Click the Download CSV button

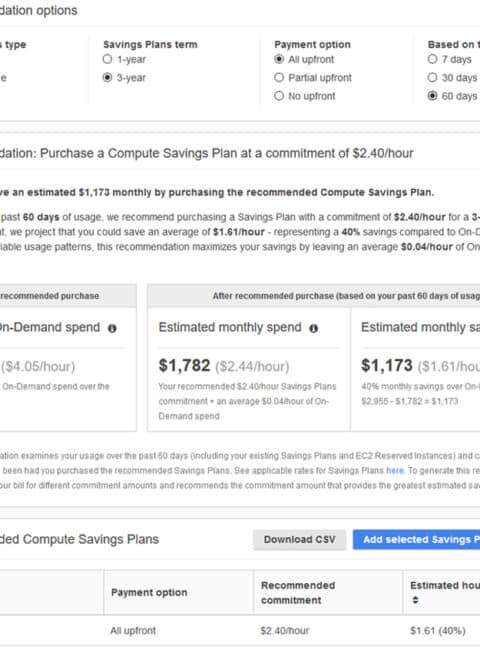click(299, 539)
